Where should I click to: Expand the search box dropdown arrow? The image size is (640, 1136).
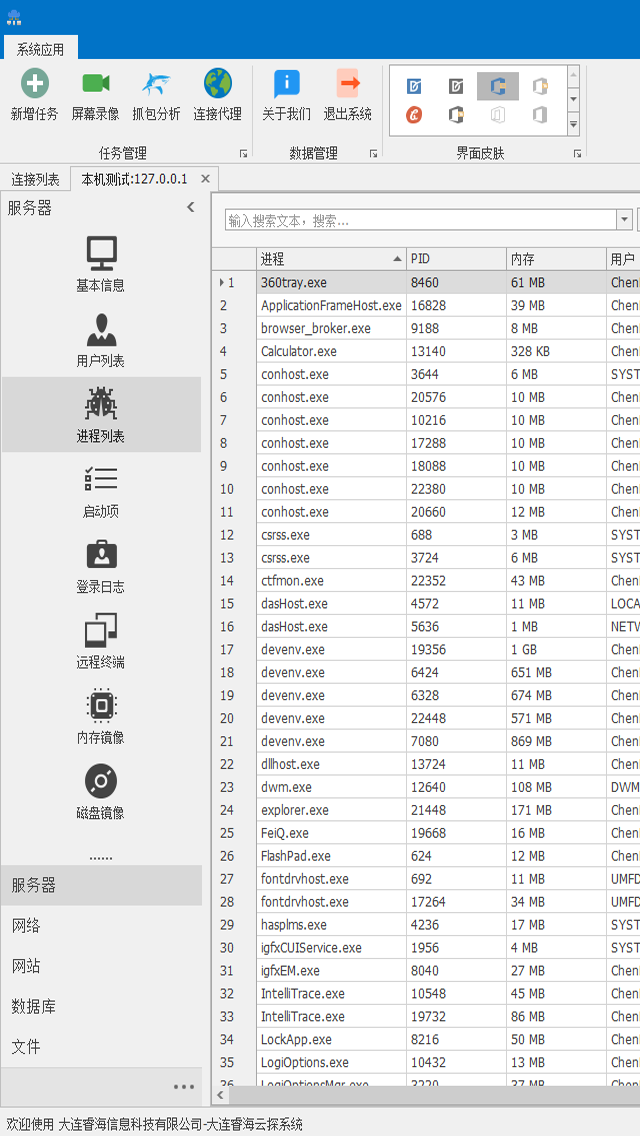625,220
